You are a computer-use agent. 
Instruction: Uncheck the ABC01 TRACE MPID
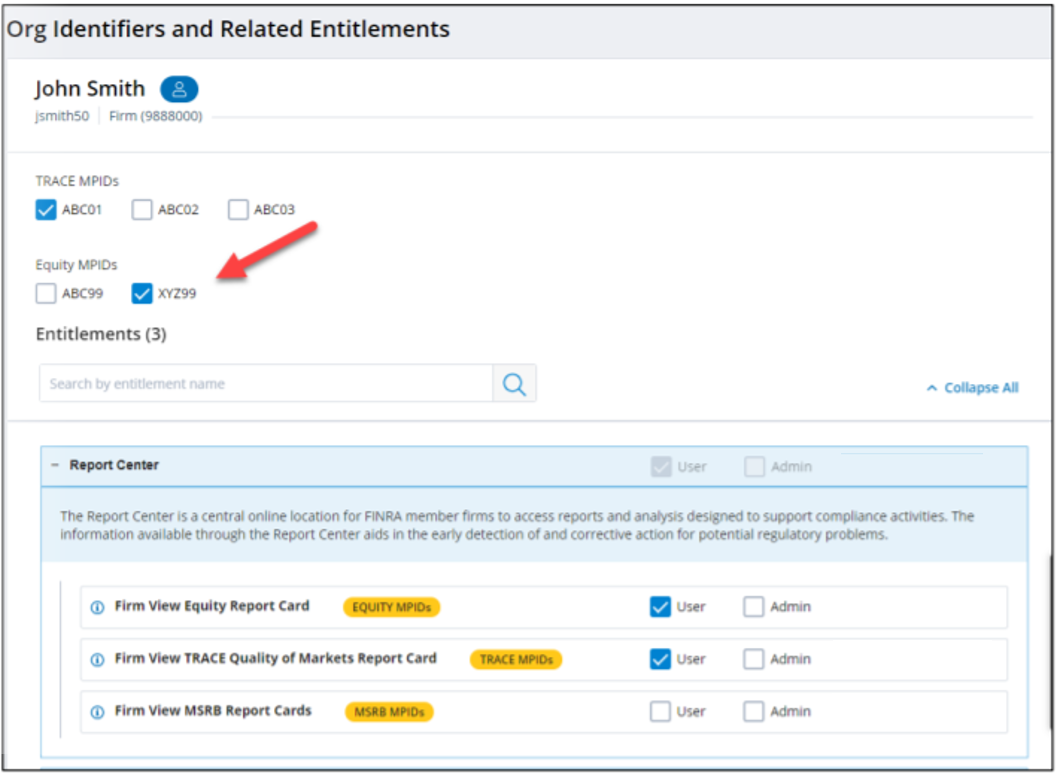[45, 210]
